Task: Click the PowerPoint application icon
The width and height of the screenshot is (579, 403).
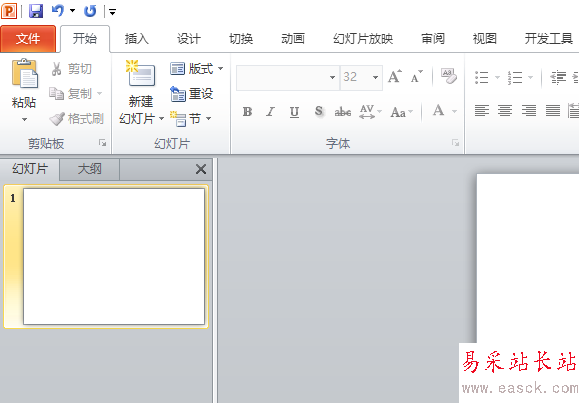Action: [x=9, y=11]
